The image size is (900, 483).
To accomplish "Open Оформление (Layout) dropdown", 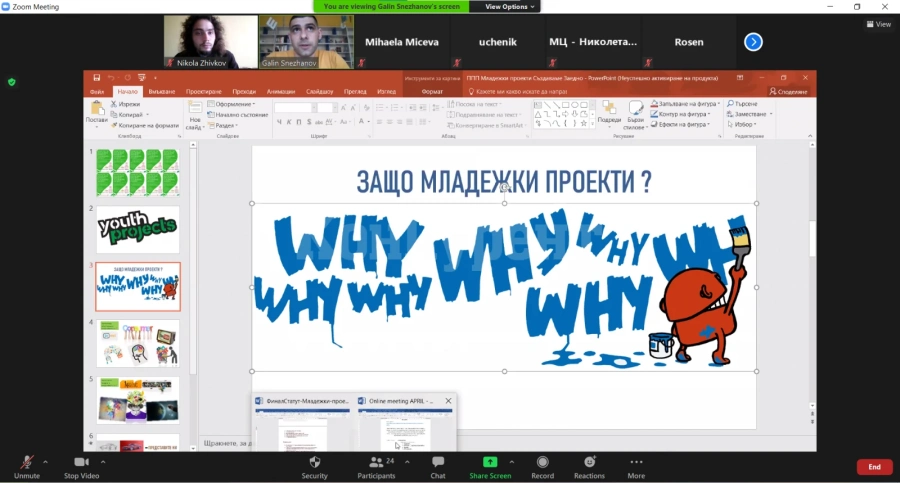I will [x=231, y=104].
